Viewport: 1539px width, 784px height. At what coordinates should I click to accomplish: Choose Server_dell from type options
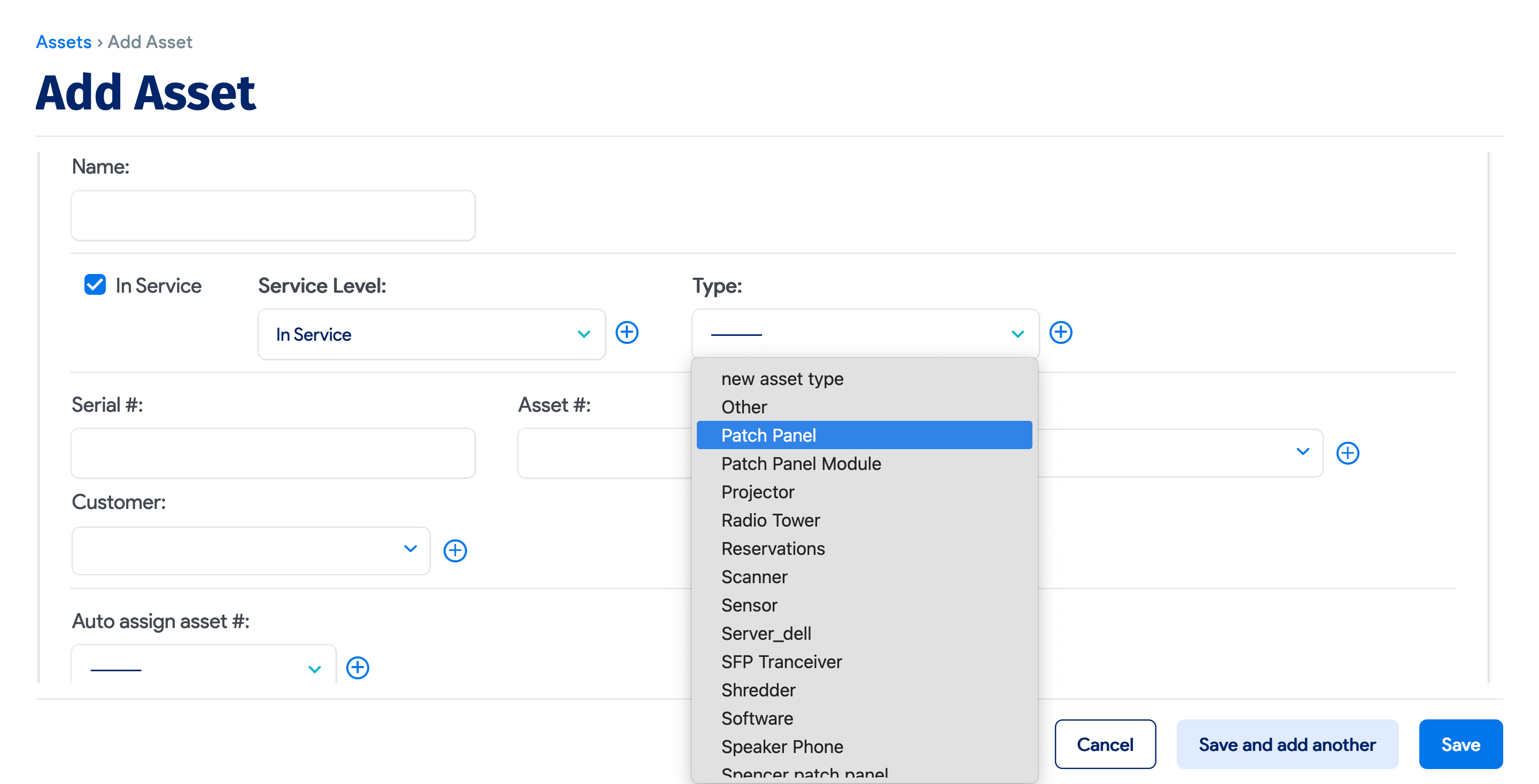point(765,633)
